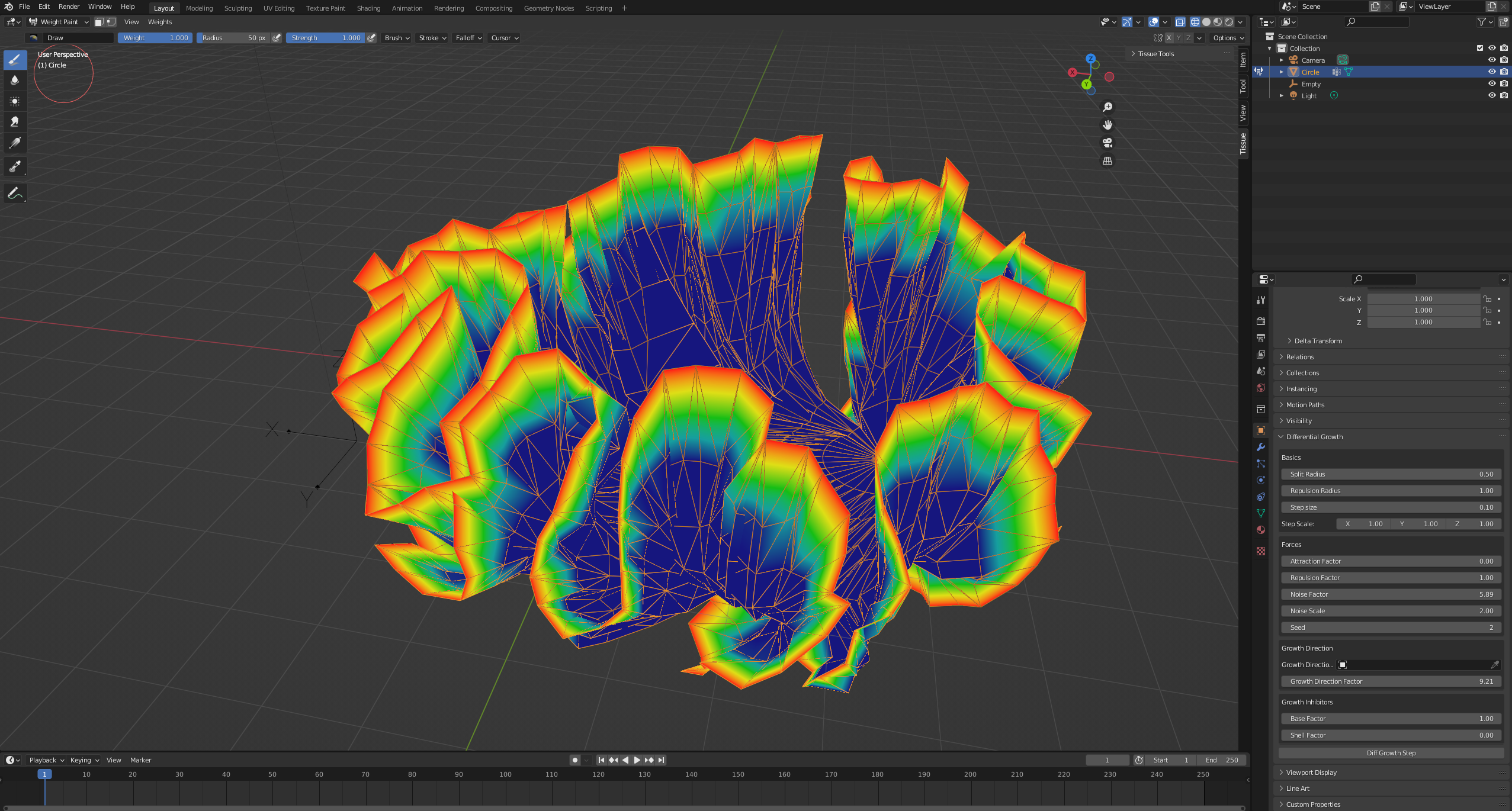This screenshot has height=811, width=1512.
Task: Click the timeline Play button
Action: pyautogui.click(x=637, y=760)
